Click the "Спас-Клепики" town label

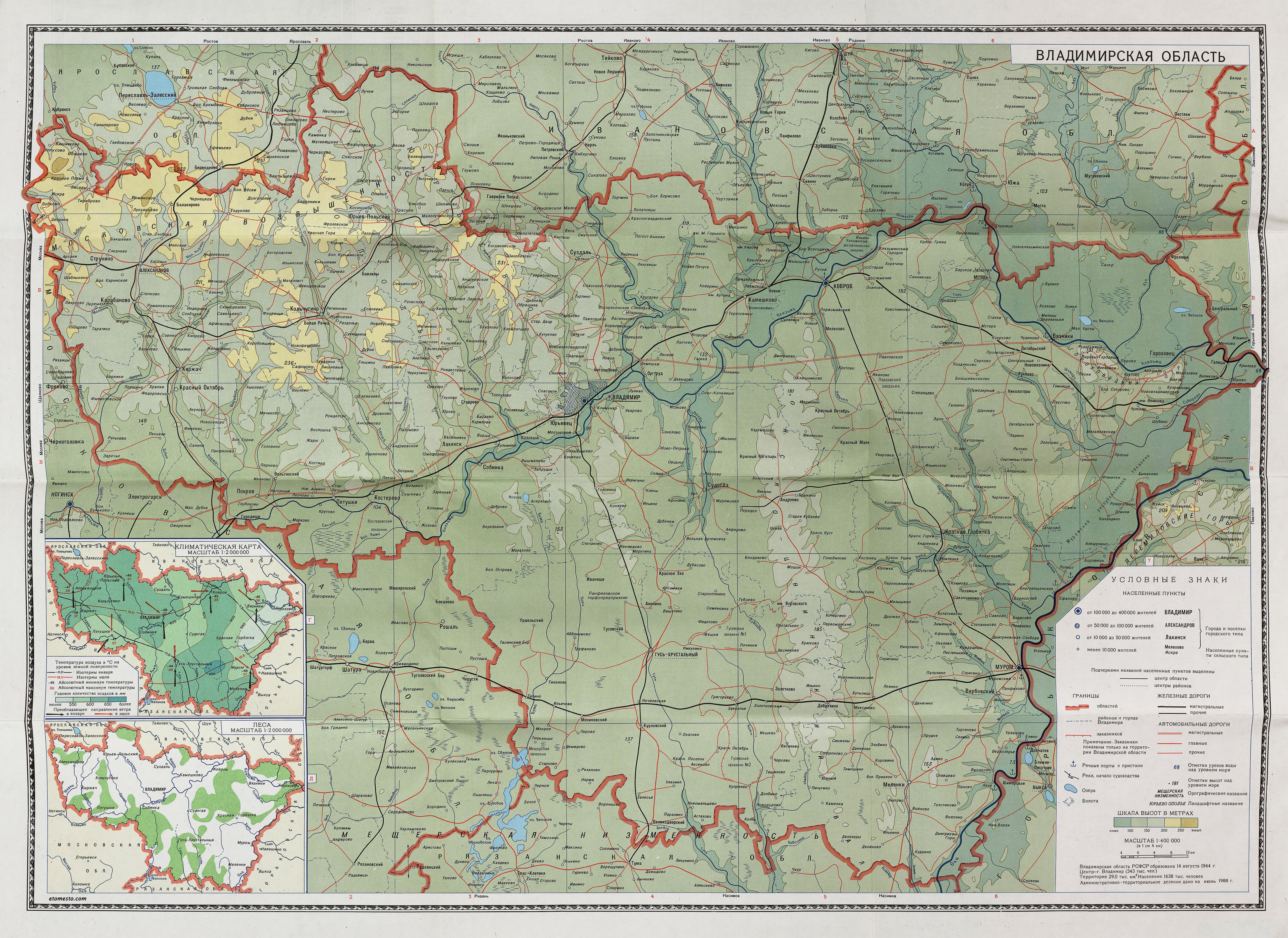532,874
